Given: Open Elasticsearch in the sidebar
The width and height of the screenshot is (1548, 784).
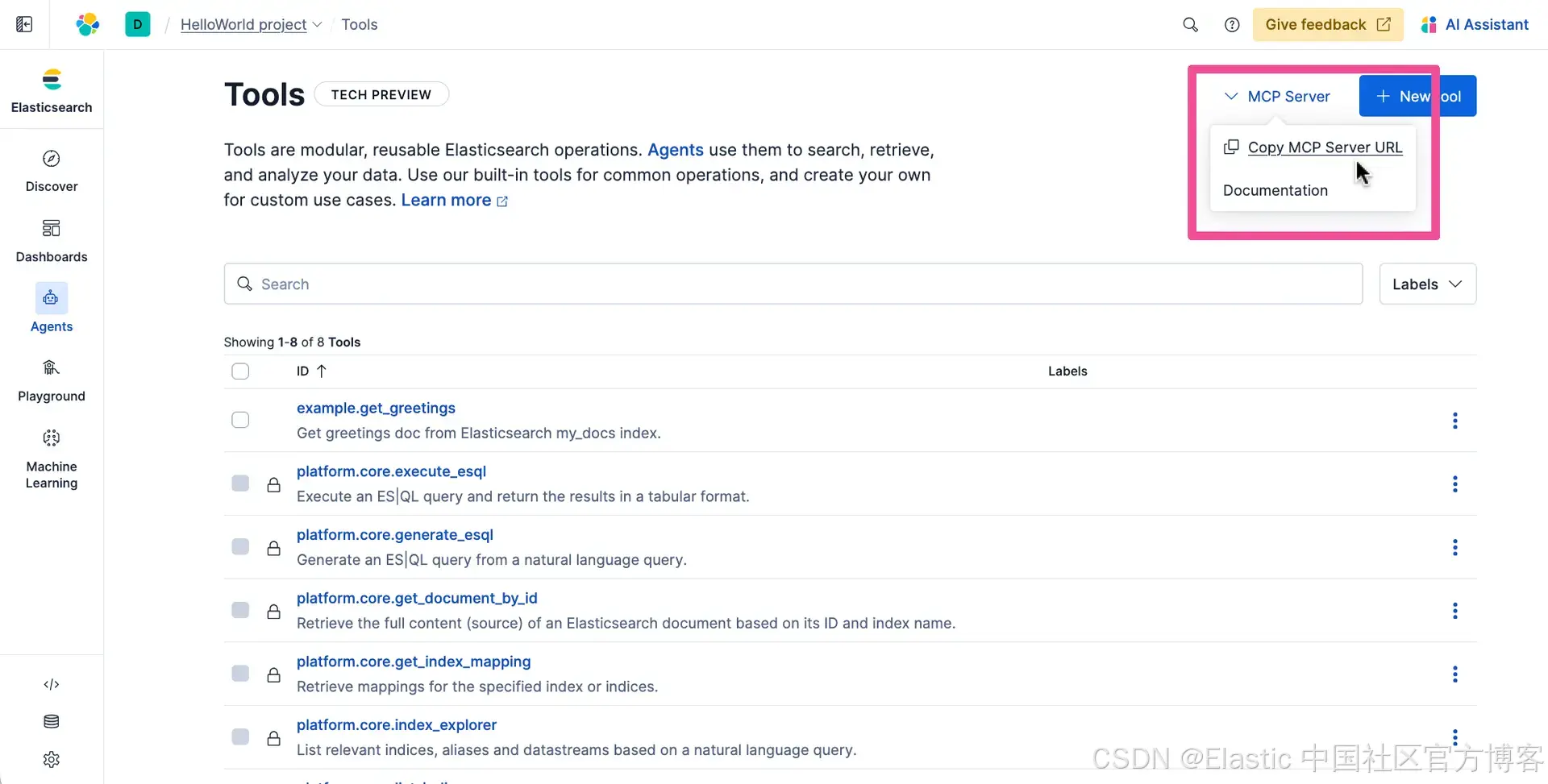Looking at the screenshot, I should coord(52,90).
